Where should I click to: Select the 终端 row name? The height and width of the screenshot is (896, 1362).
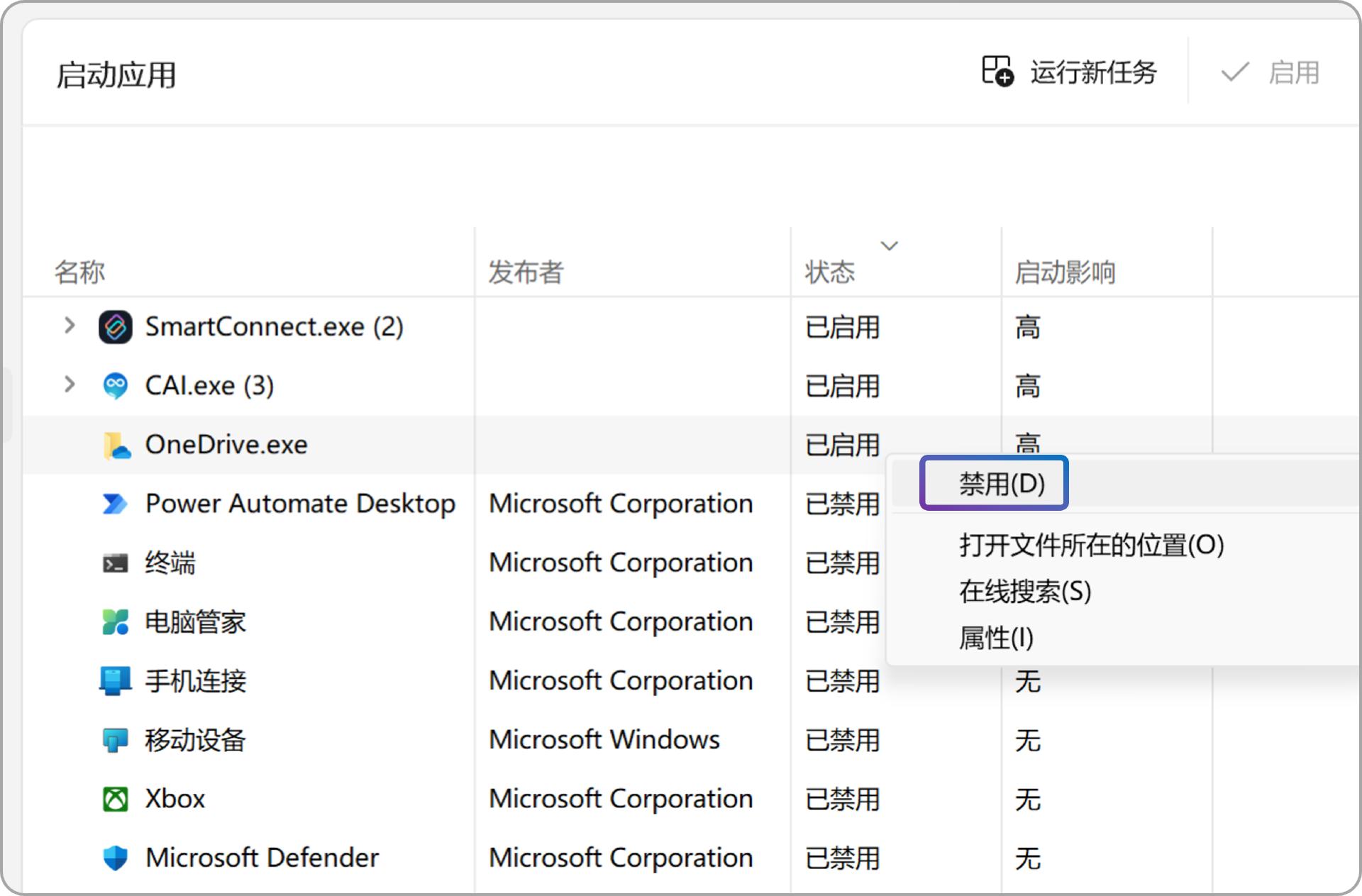(x=170, y=563)
